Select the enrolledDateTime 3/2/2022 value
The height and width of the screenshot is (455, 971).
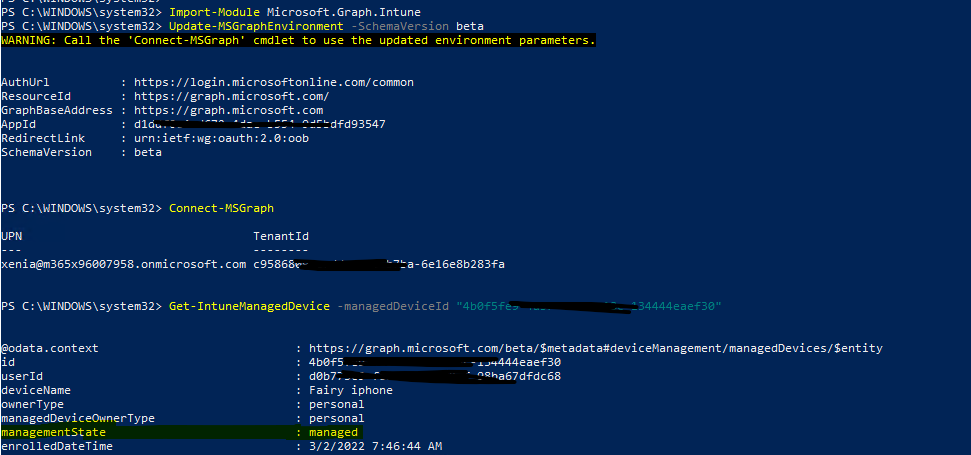click(x=375, y=446)
